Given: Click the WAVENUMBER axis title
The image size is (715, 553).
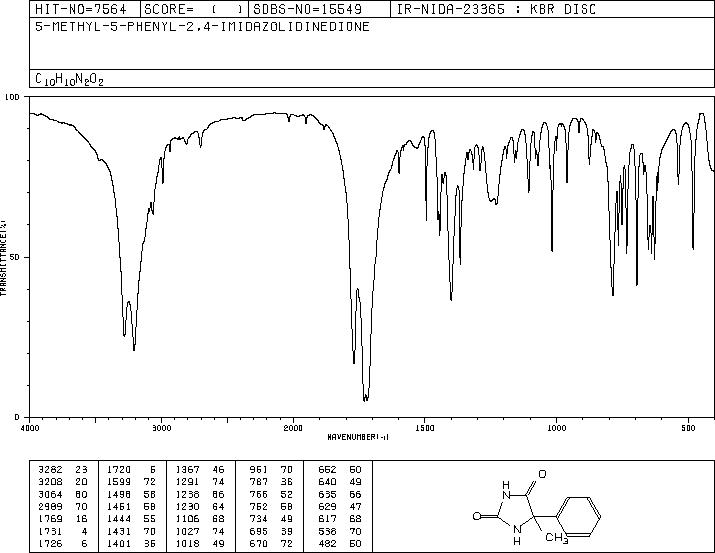Looking at the screenshot, I should [358, 437].
